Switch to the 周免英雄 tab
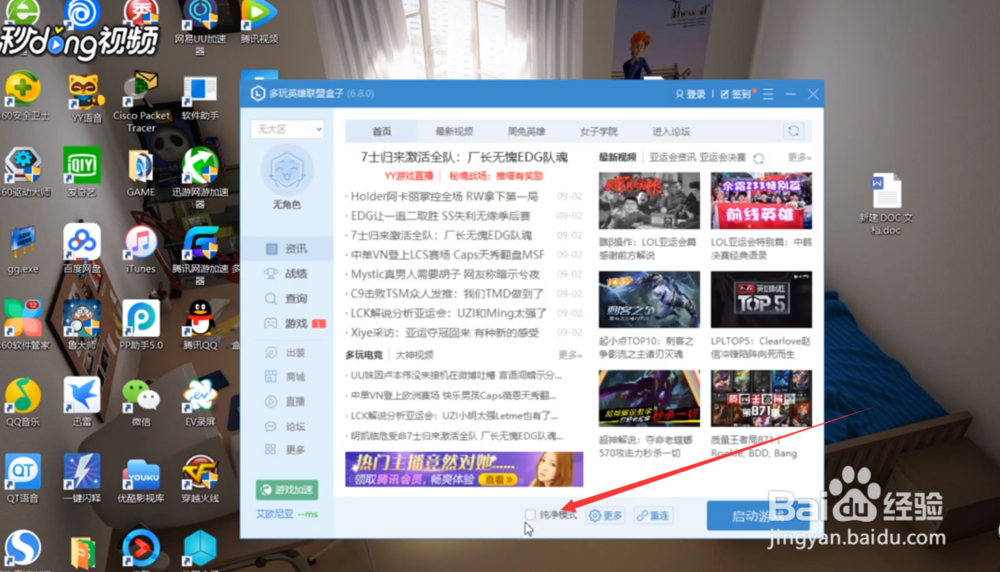 526,131
